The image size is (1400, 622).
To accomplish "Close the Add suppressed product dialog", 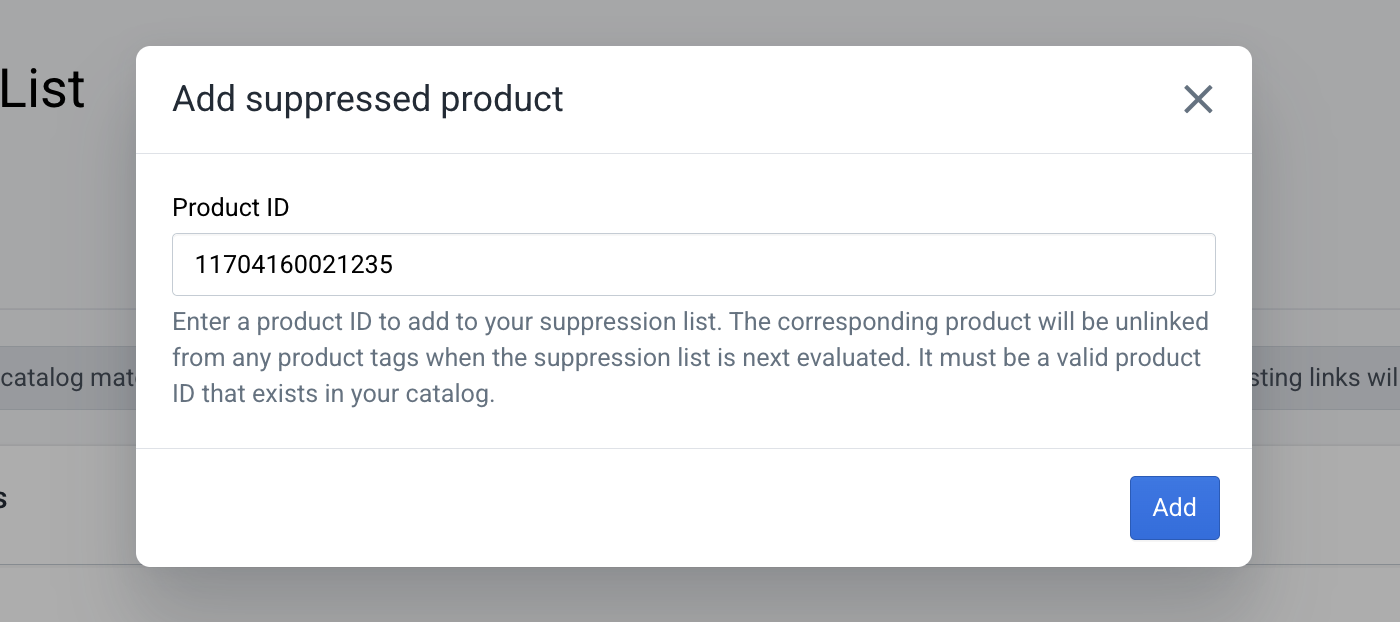I will (x=1197, y=99).
